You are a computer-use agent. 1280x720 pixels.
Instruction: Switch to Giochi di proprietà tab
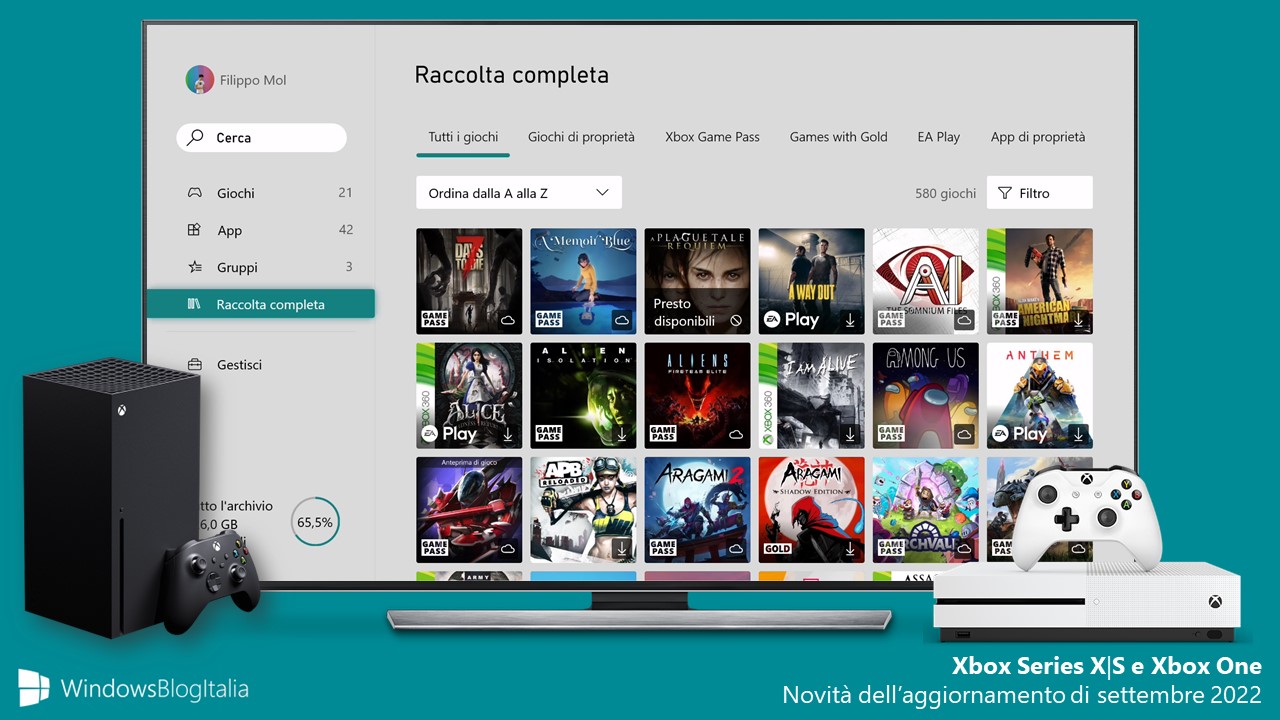click(581, 137)
